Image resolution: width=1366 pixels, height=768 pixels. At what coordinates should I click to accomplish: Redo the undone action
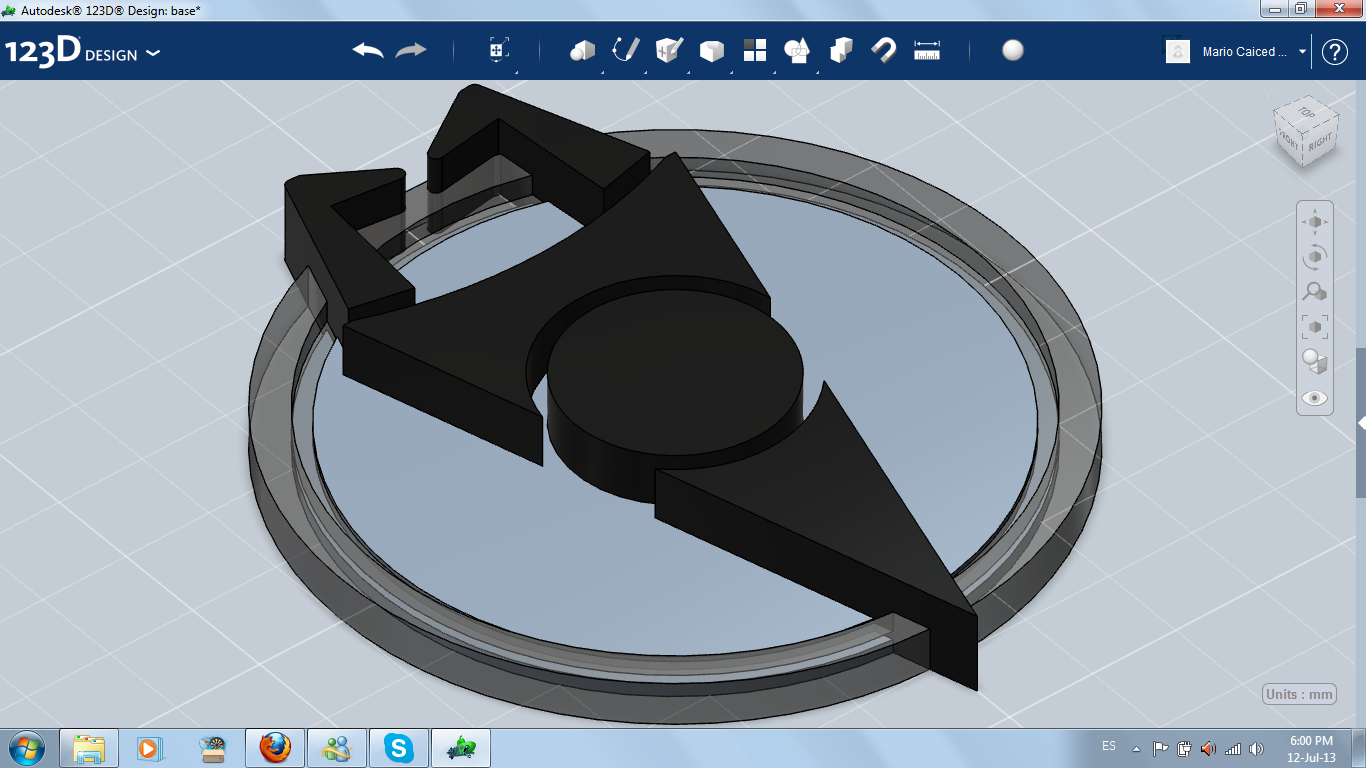[411, 50]
